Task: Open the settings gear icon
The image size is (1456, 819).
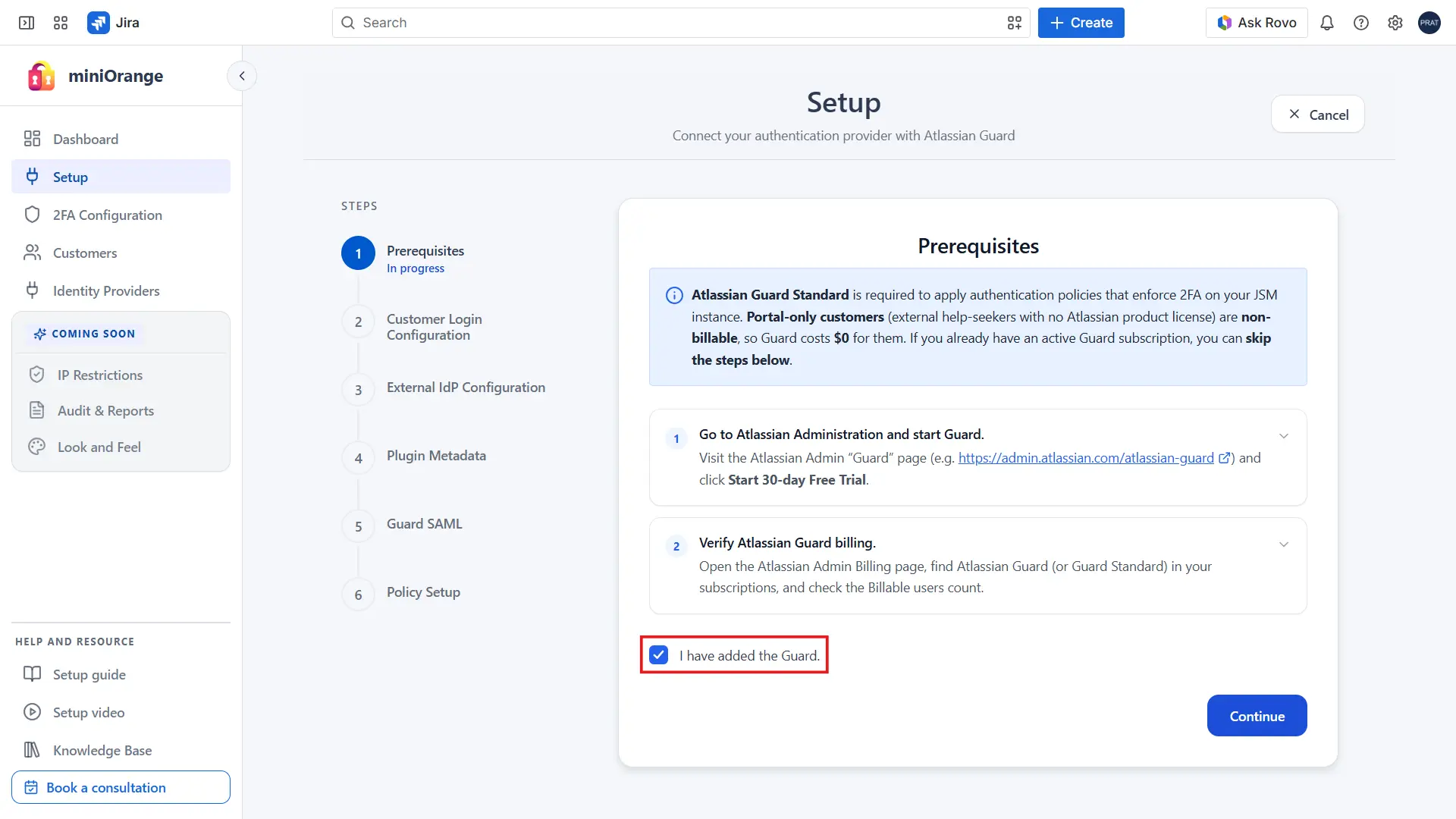Action: 1395,23
